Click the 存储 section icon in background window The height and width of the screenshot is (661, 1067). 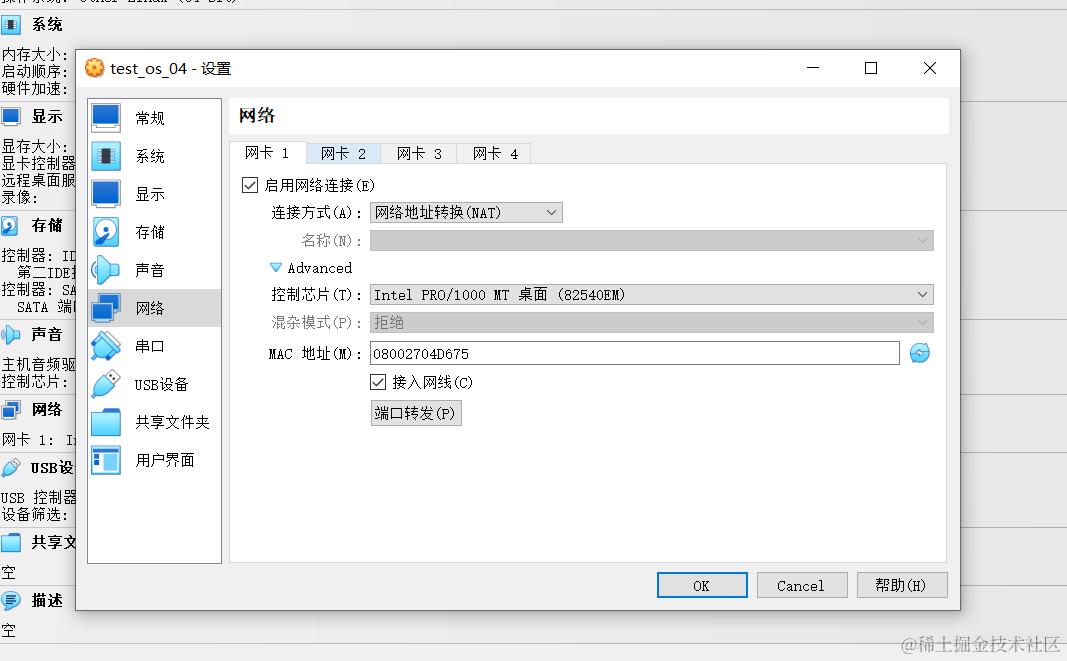[10, 225]
